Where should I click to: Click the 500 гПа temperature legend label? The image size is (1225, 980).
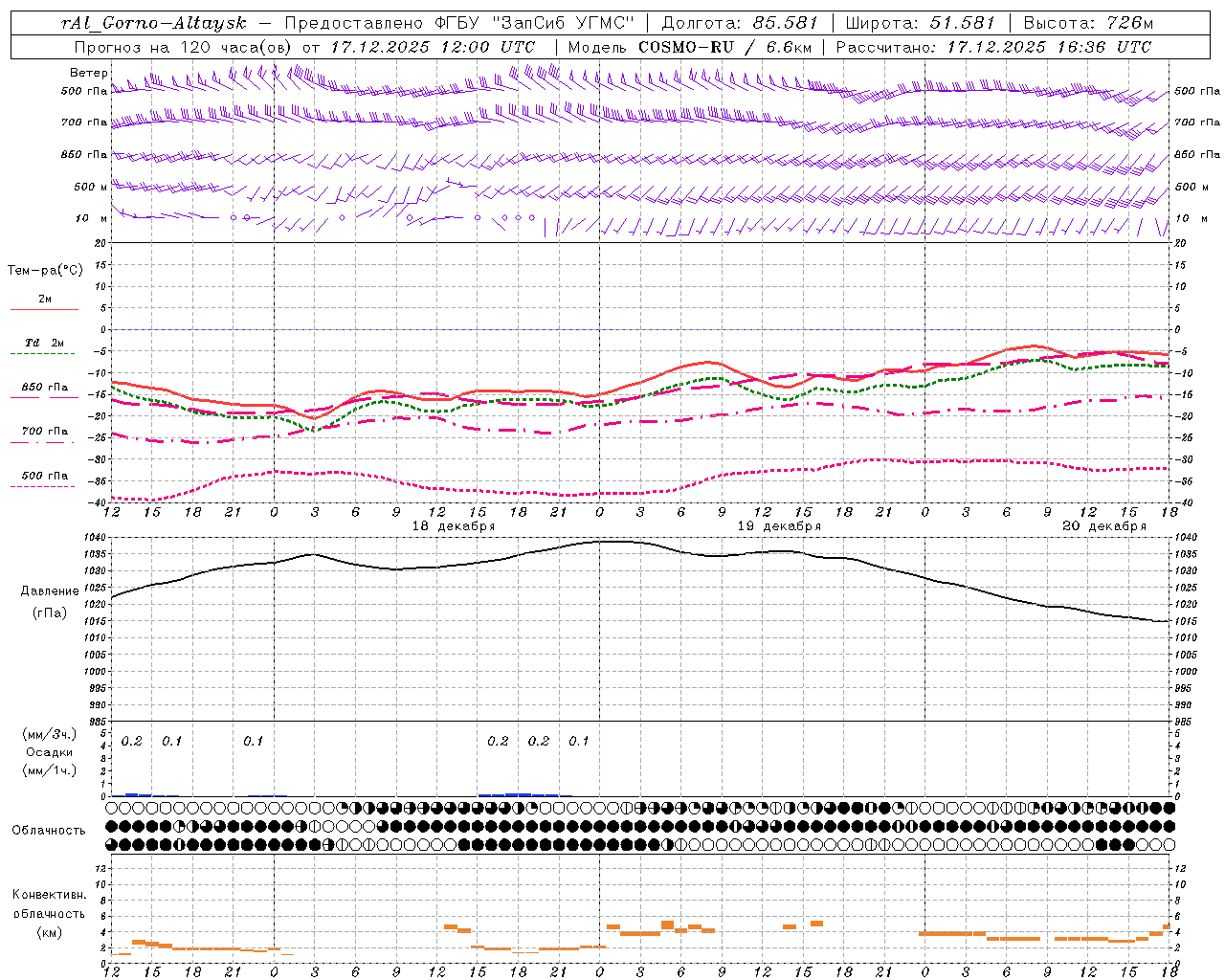[44, 476]
